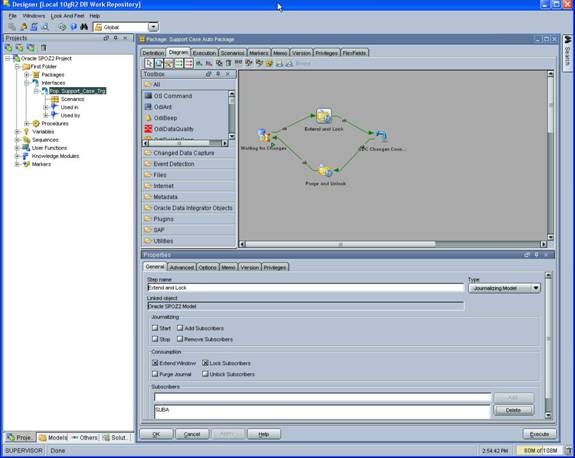The image size is (575, 458).
Task: Click the pin icon of the Projects panel
Action: [x=116, y=38]
